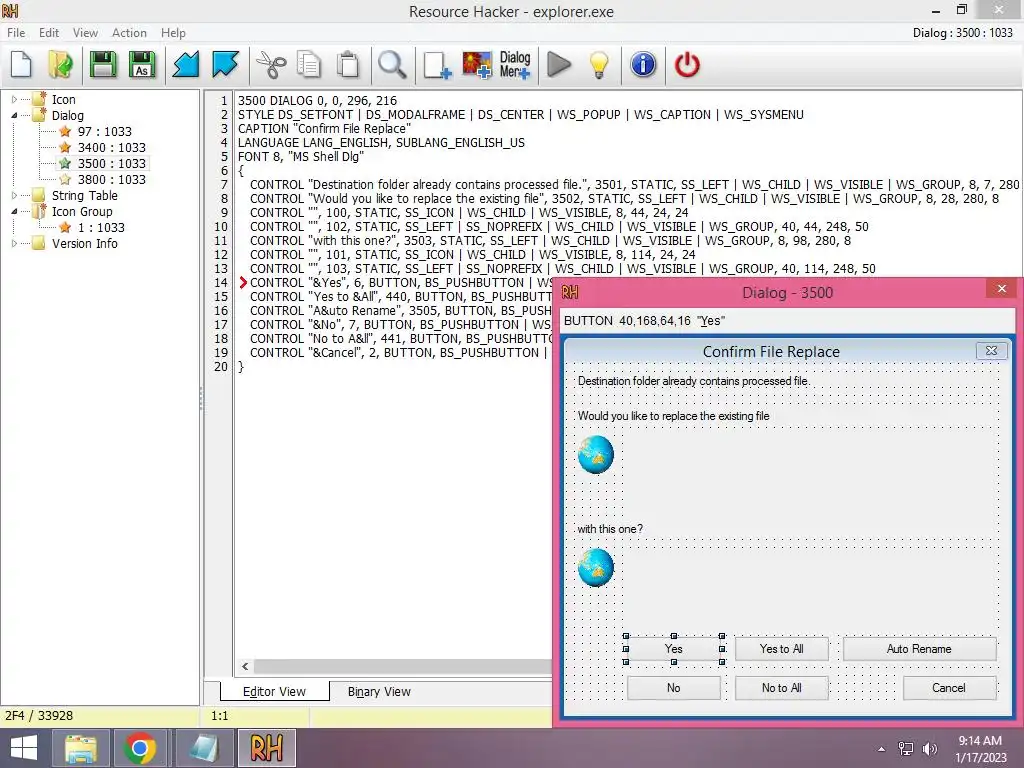Collapse the Icon Group tree folder
This screenshot has width=1024, height=768.
point(14,212)
